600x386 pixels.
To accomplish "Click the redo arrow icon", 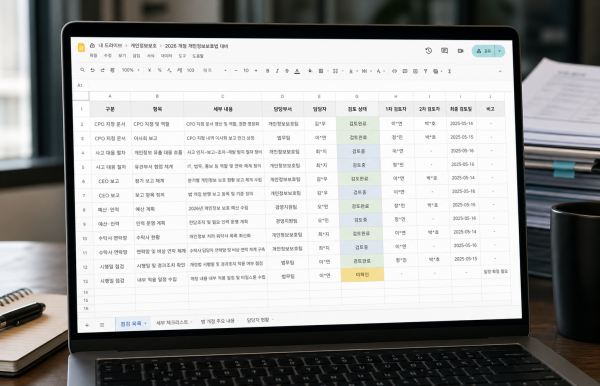I will point(103,70).
